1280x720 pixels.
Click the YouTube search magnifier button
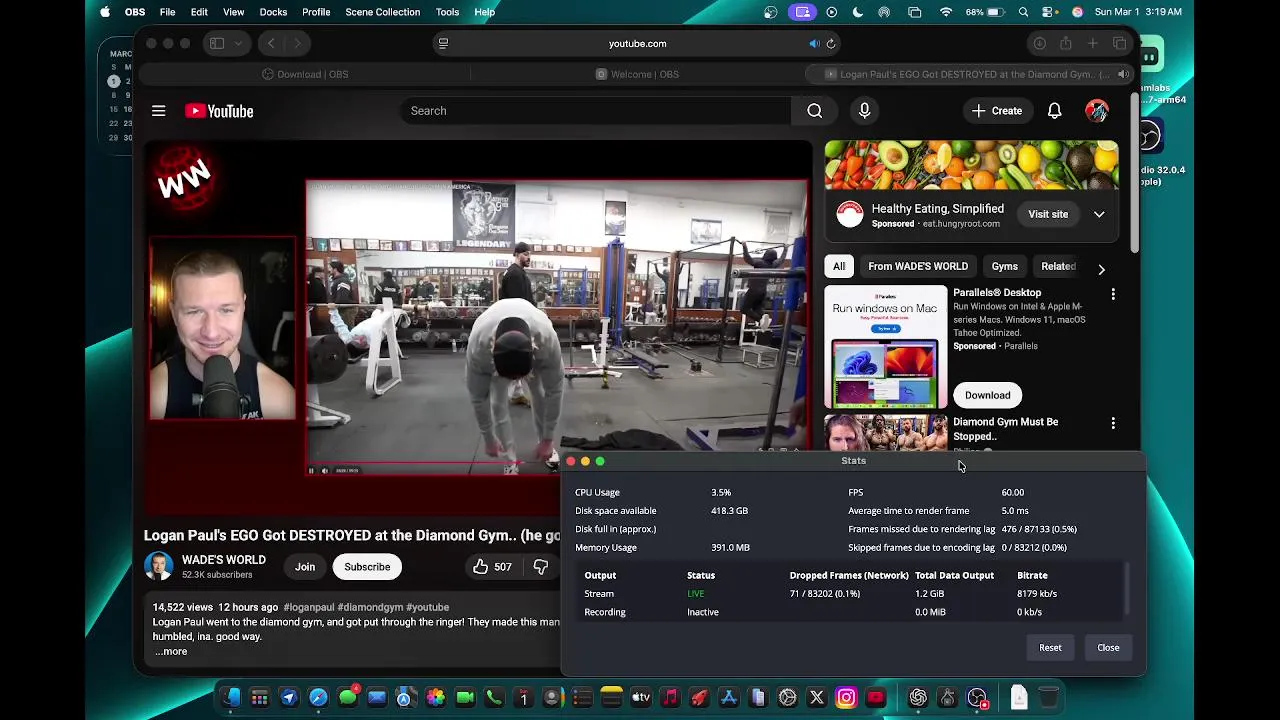pyautogui.click(x=815, y=111)
